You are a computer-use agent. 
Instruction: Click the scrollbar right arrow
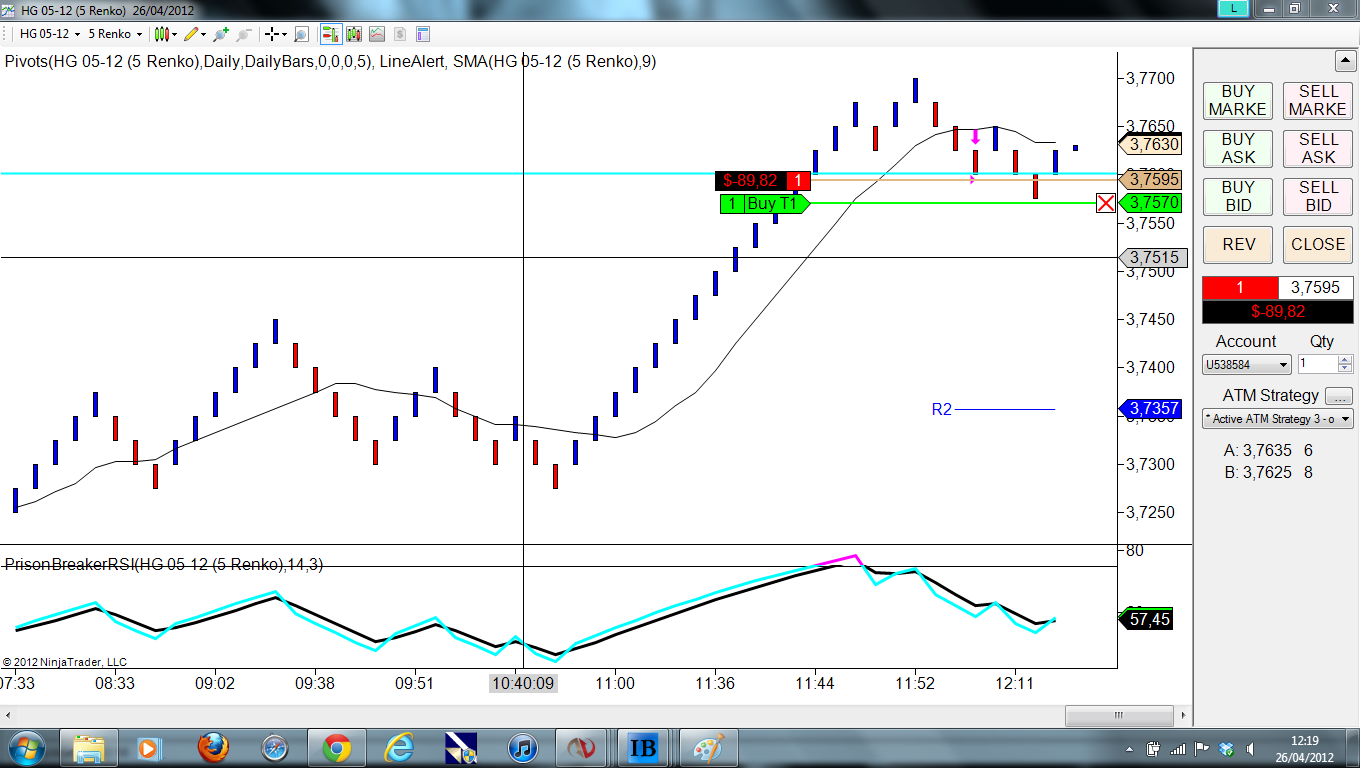pyautogui.click(x=1184, y=716)
